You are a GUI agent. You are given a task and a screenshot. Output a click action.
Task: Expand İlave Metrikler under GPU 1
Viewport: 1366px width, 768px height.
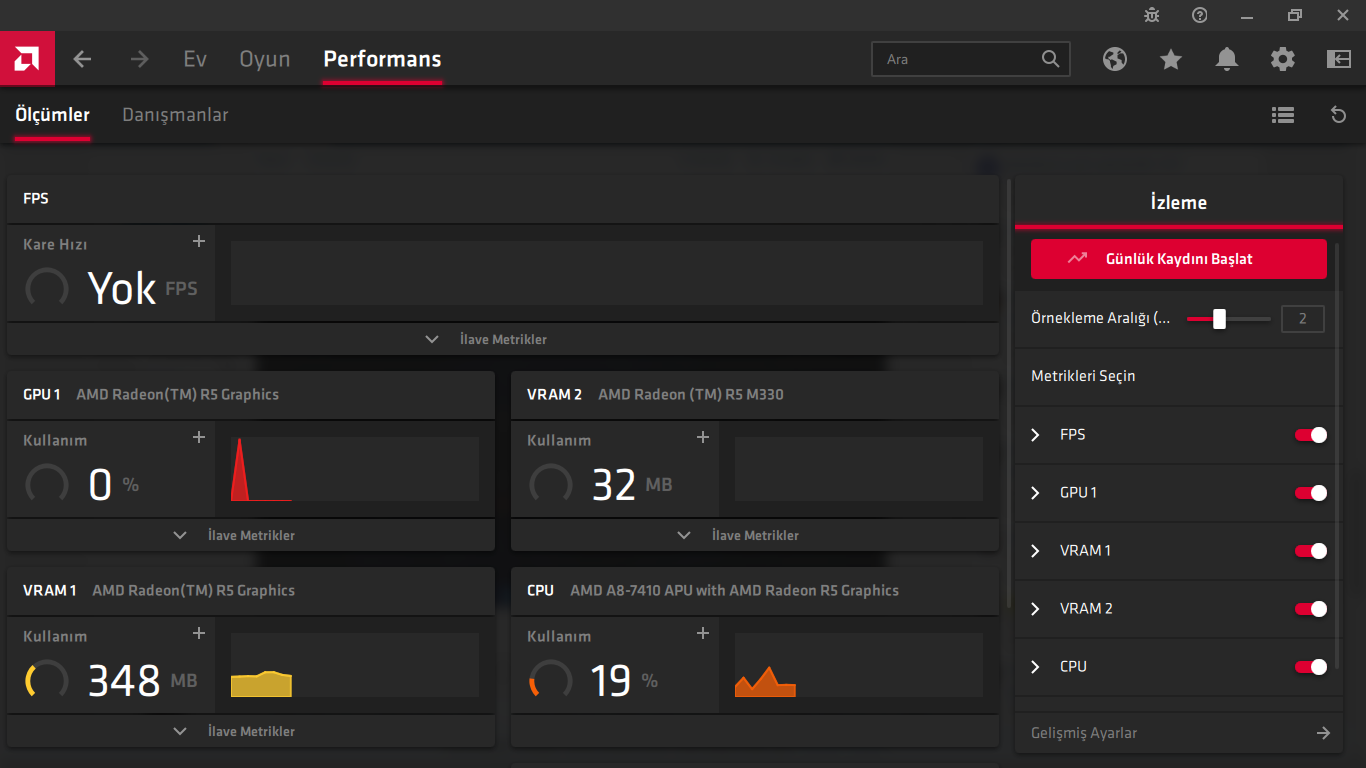pyautogui.click(x=251, y=535)
